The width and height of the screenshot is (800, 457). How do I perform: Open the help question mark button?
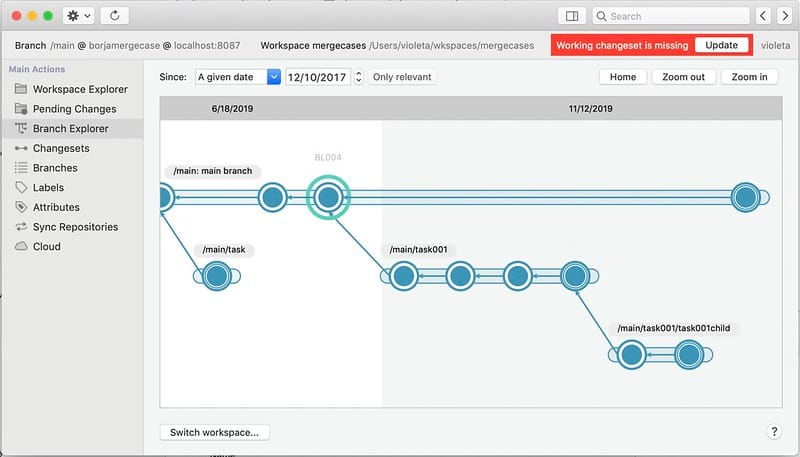(x=774, y=432)
